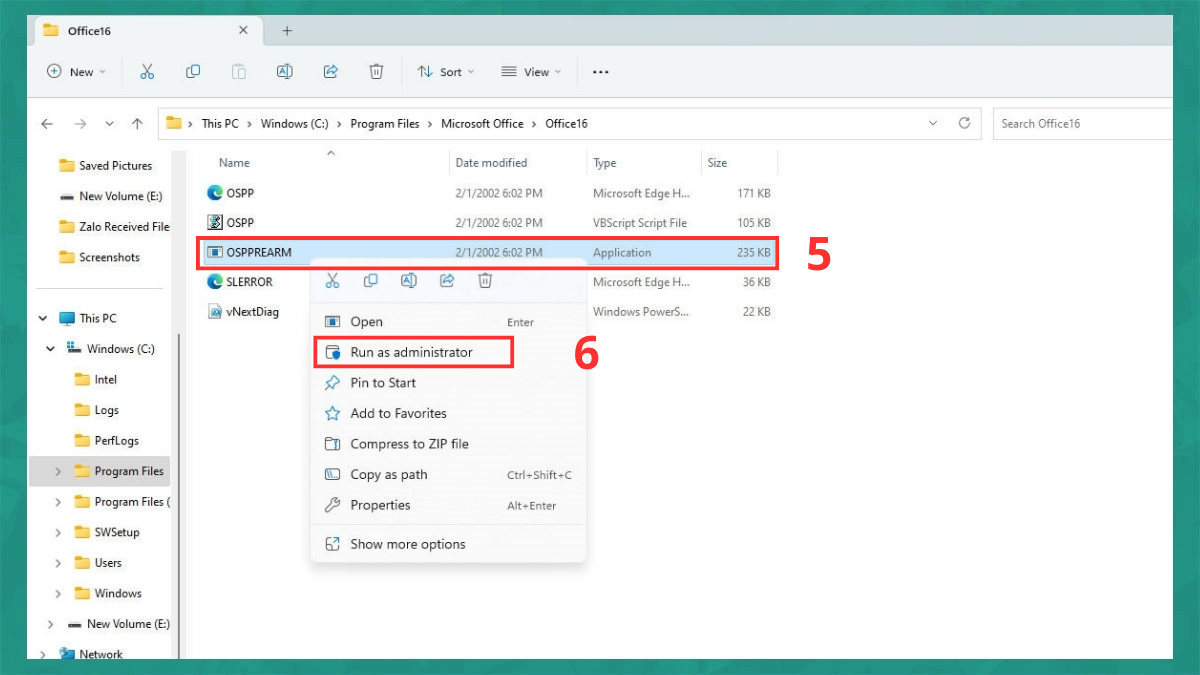
Task: Choose Show more options
Action: pyautogui.click(x=448, y=544)
